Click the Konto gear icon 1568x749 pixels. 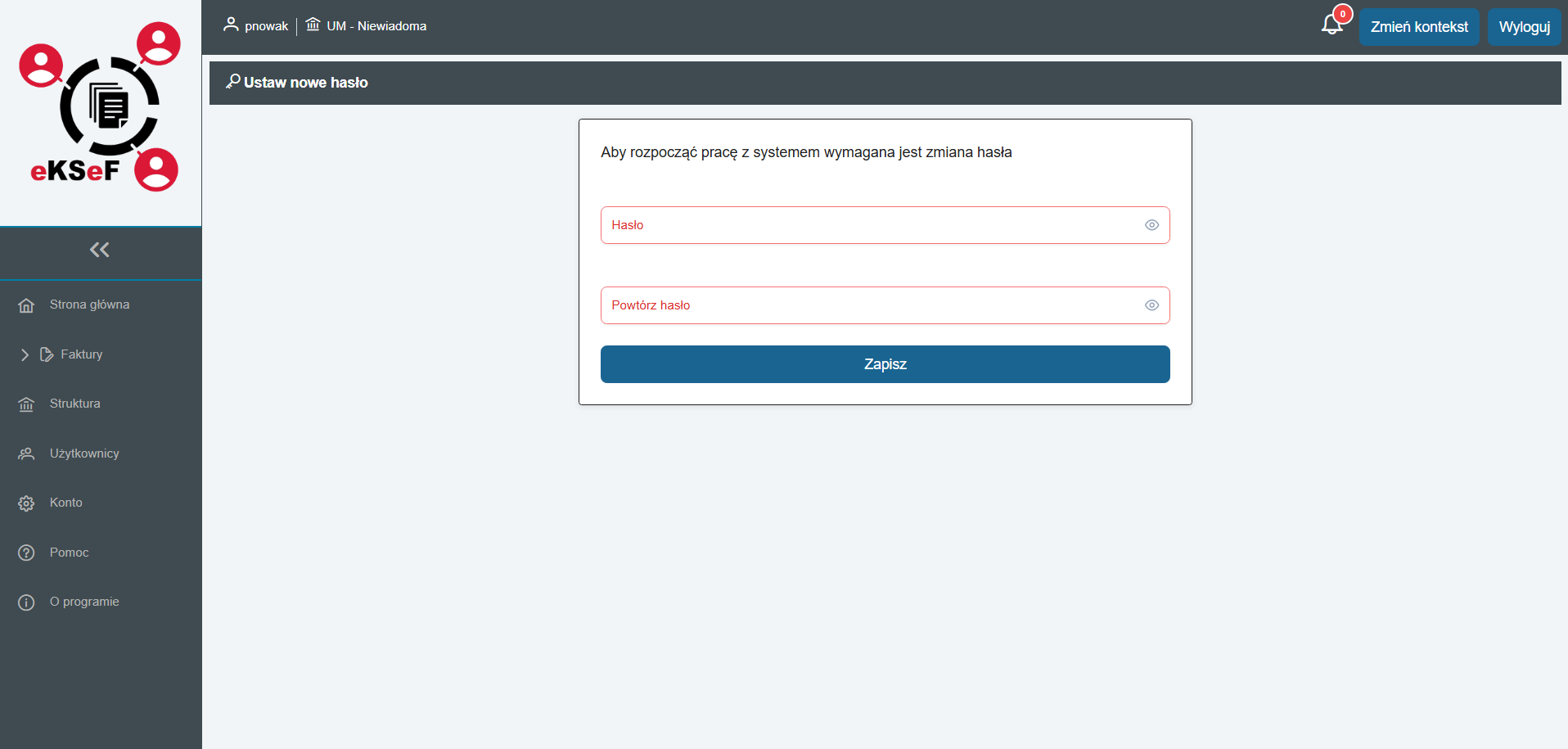(x=26, y=503)
